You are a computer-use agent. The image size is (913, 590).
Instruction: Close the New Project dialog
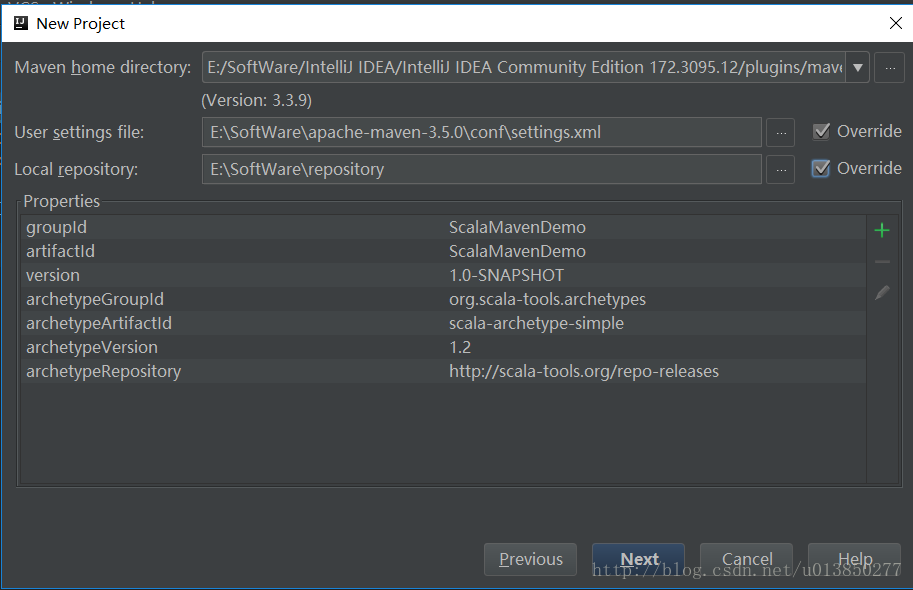point(896,23)
